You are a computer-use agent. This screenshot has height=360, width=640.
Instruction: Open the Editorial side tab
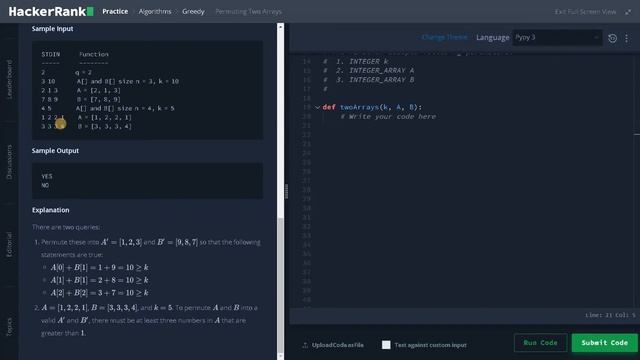point(9,244)
